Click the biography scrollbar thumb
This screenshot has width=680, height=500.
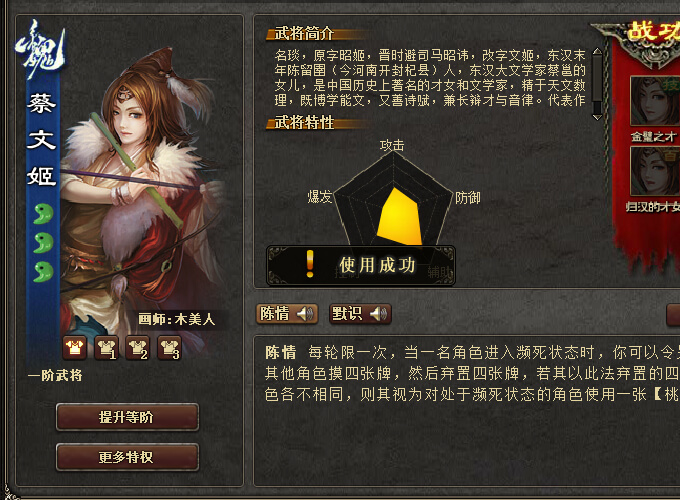(597, 78)
